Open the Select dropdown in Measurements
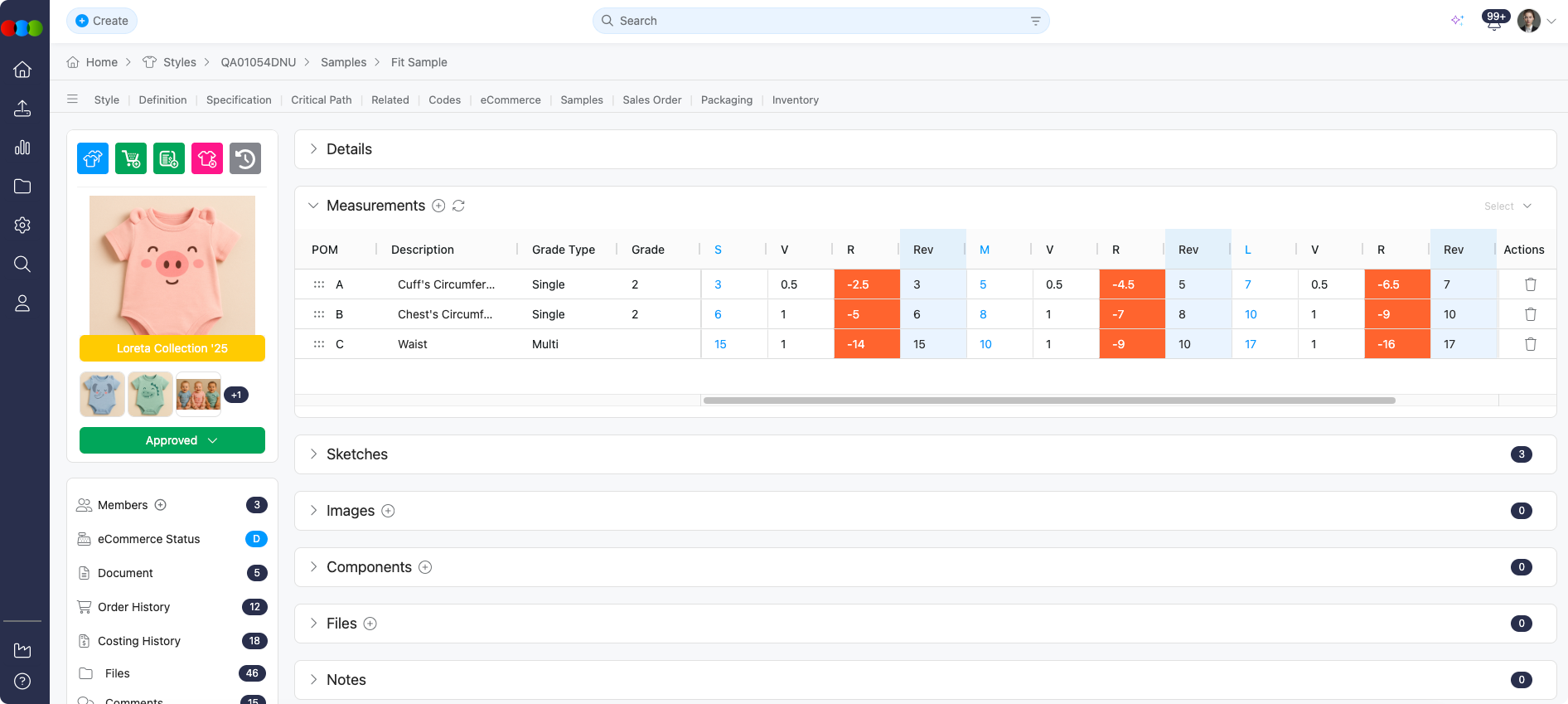The height and width of the screenshot is (704, 1568). click(x=1508, y=206)
